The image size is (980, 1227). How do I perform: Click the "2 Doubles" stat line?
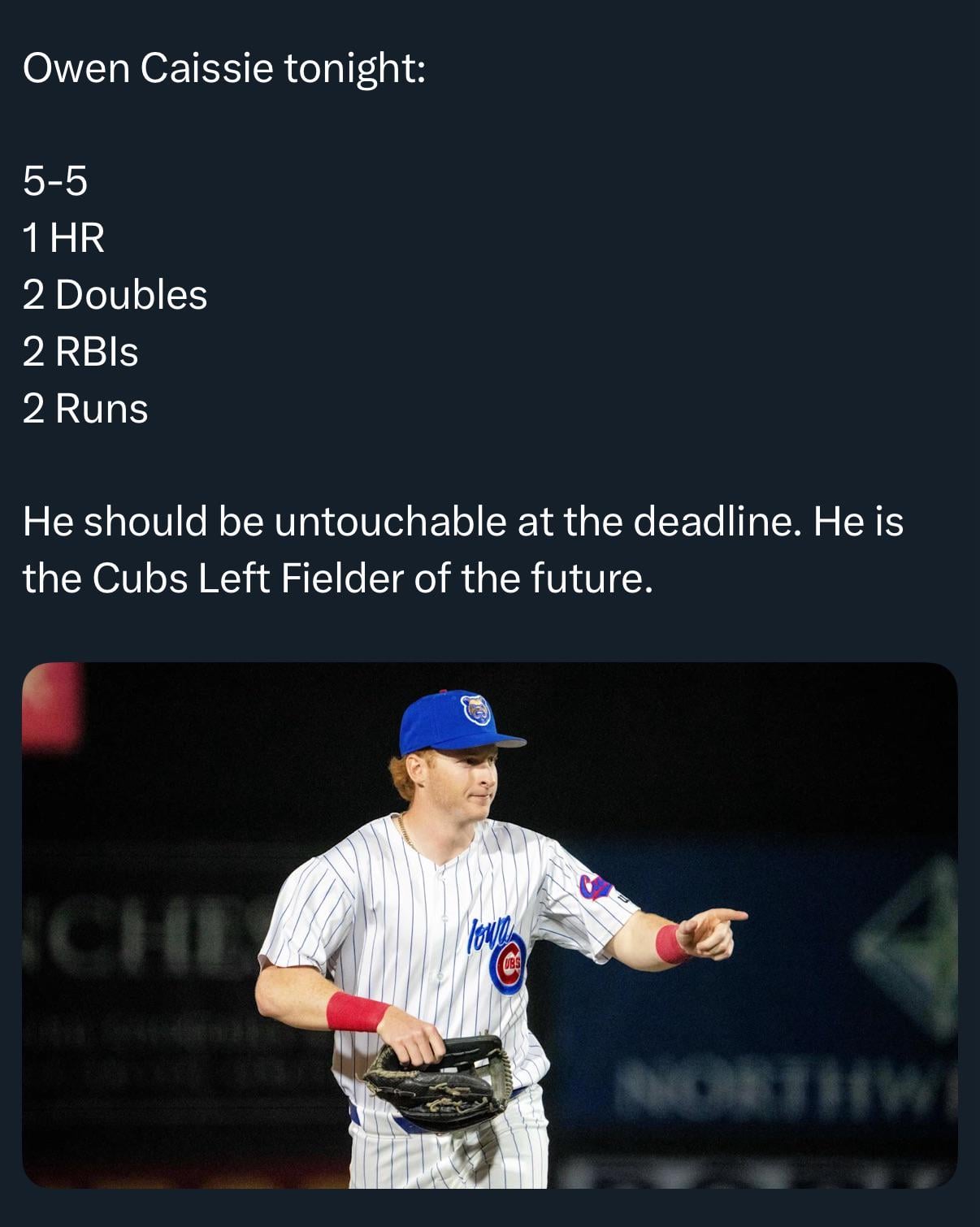click(115, 294)
